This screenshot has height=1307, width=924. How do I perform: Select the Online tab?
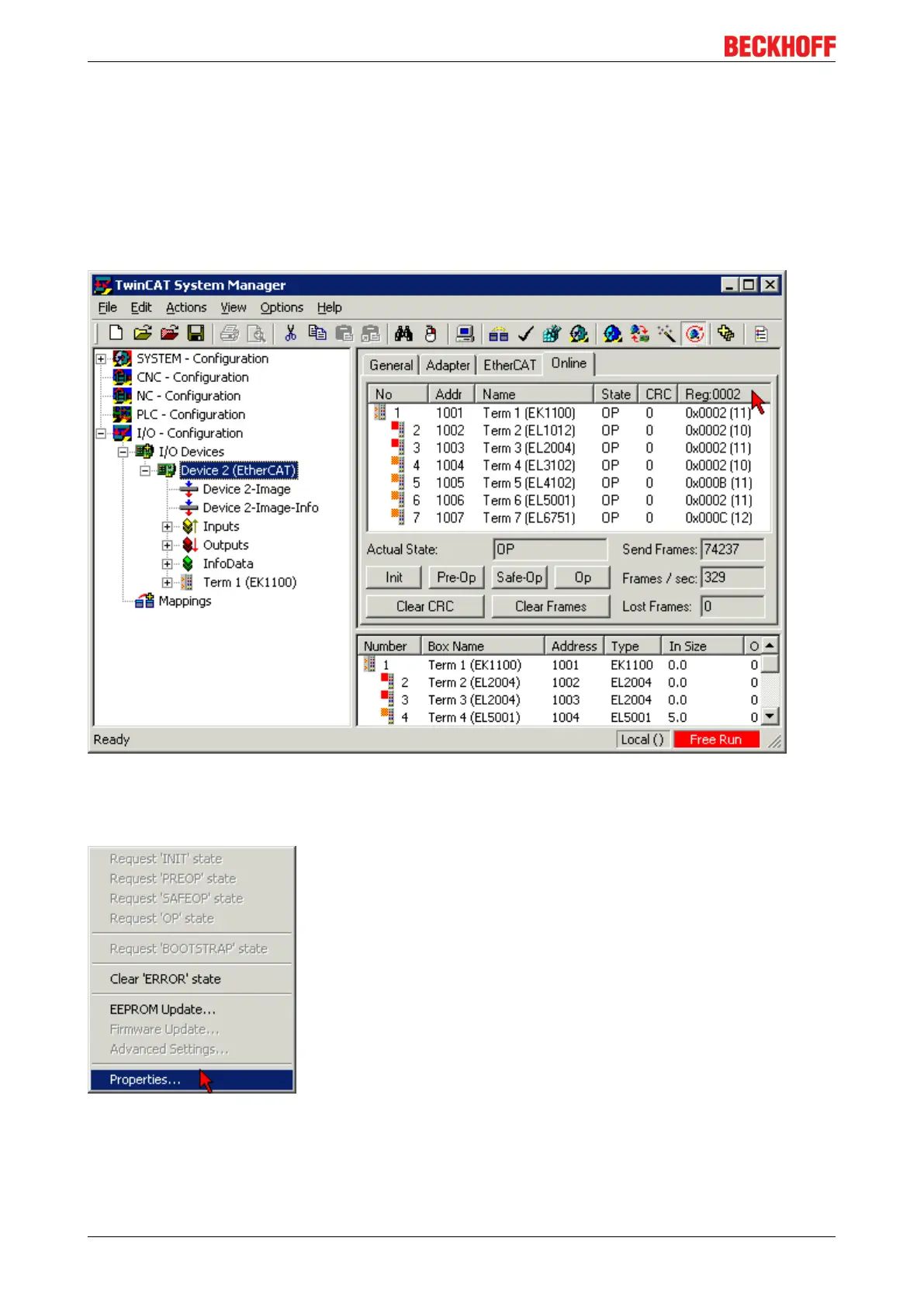coord(569,363)
